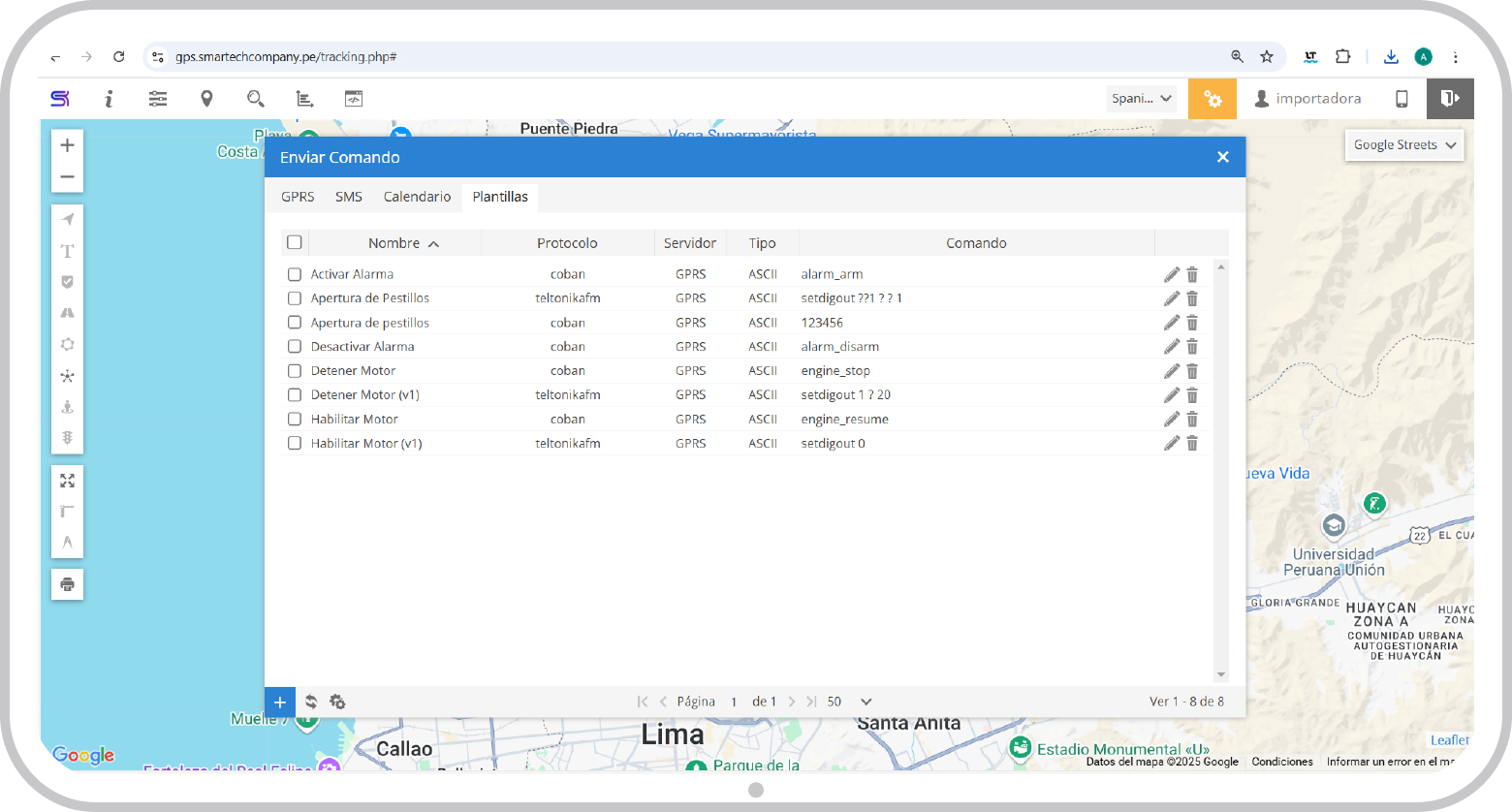Image resolution: width=1512 pixels, height=812 pixels.
Task: Click the importadora user account link
Action: (1307, 99)
